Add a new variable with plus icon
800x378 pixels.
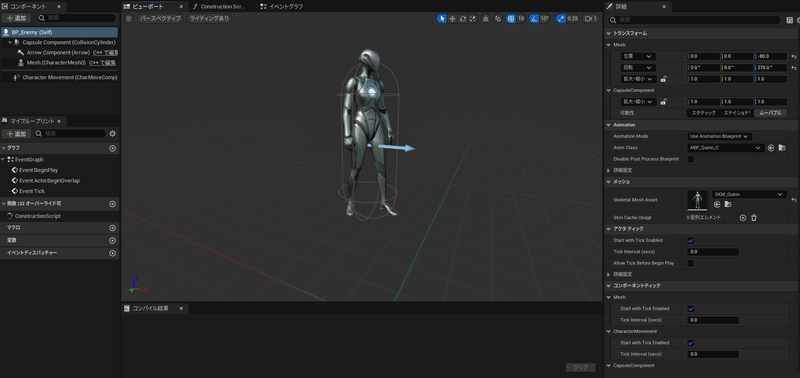click(x=113, y=240)
